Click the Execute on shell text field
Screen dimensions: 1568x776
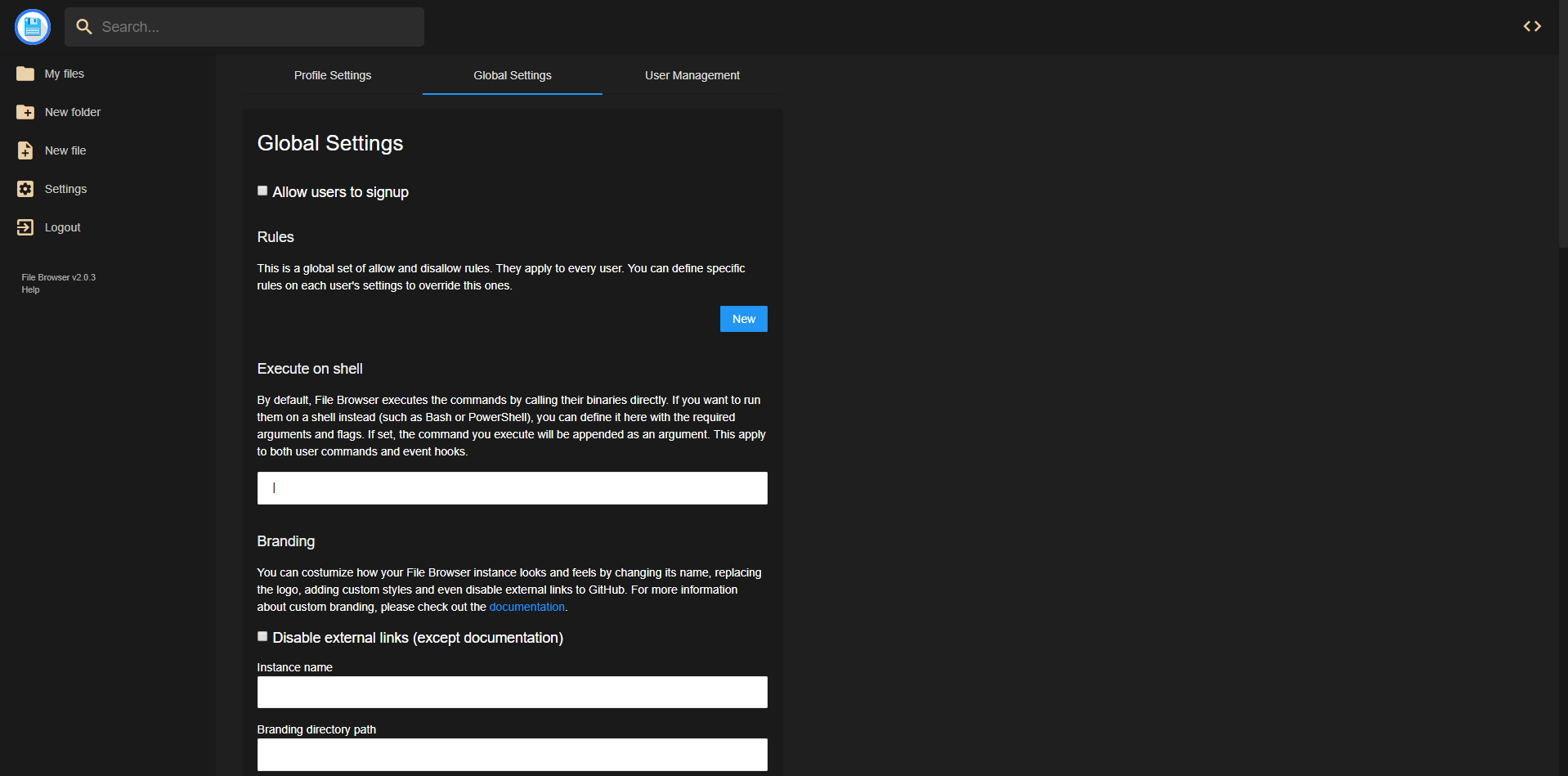512,488
